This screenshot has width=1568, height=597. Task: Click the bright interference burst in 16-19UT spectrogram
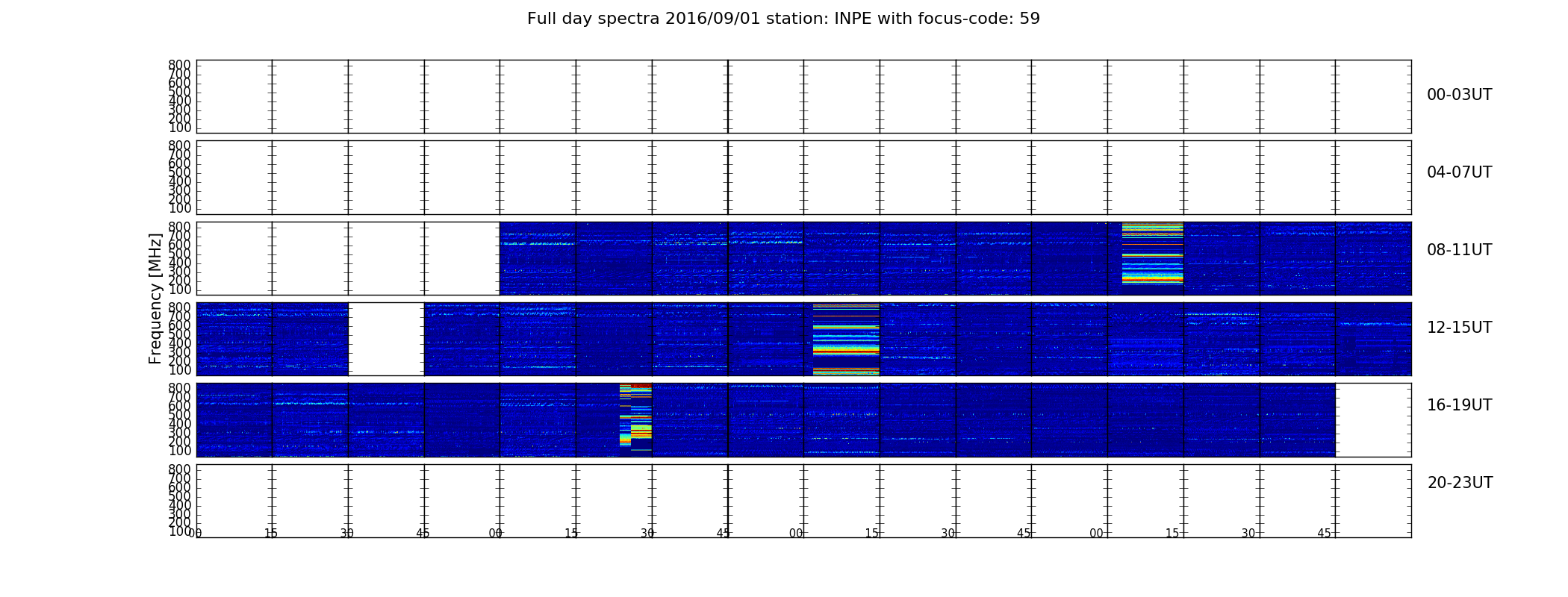coord(635,416)
